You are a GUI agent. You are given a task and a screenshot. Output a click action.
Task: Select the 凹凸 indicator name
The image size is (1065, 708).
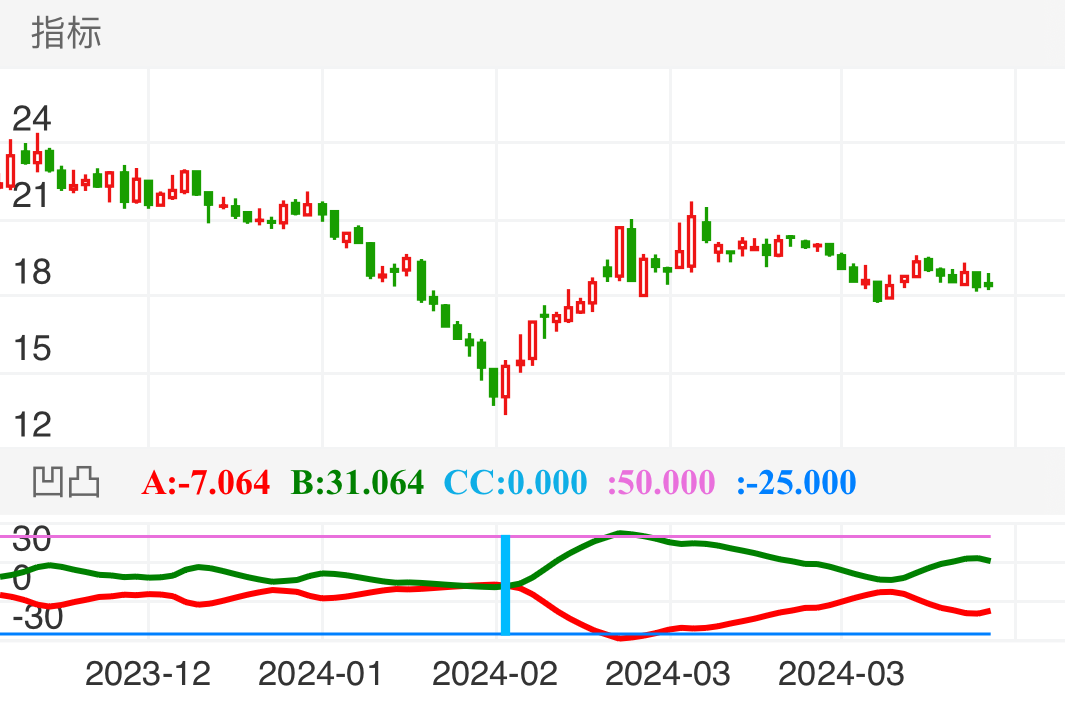66,482
